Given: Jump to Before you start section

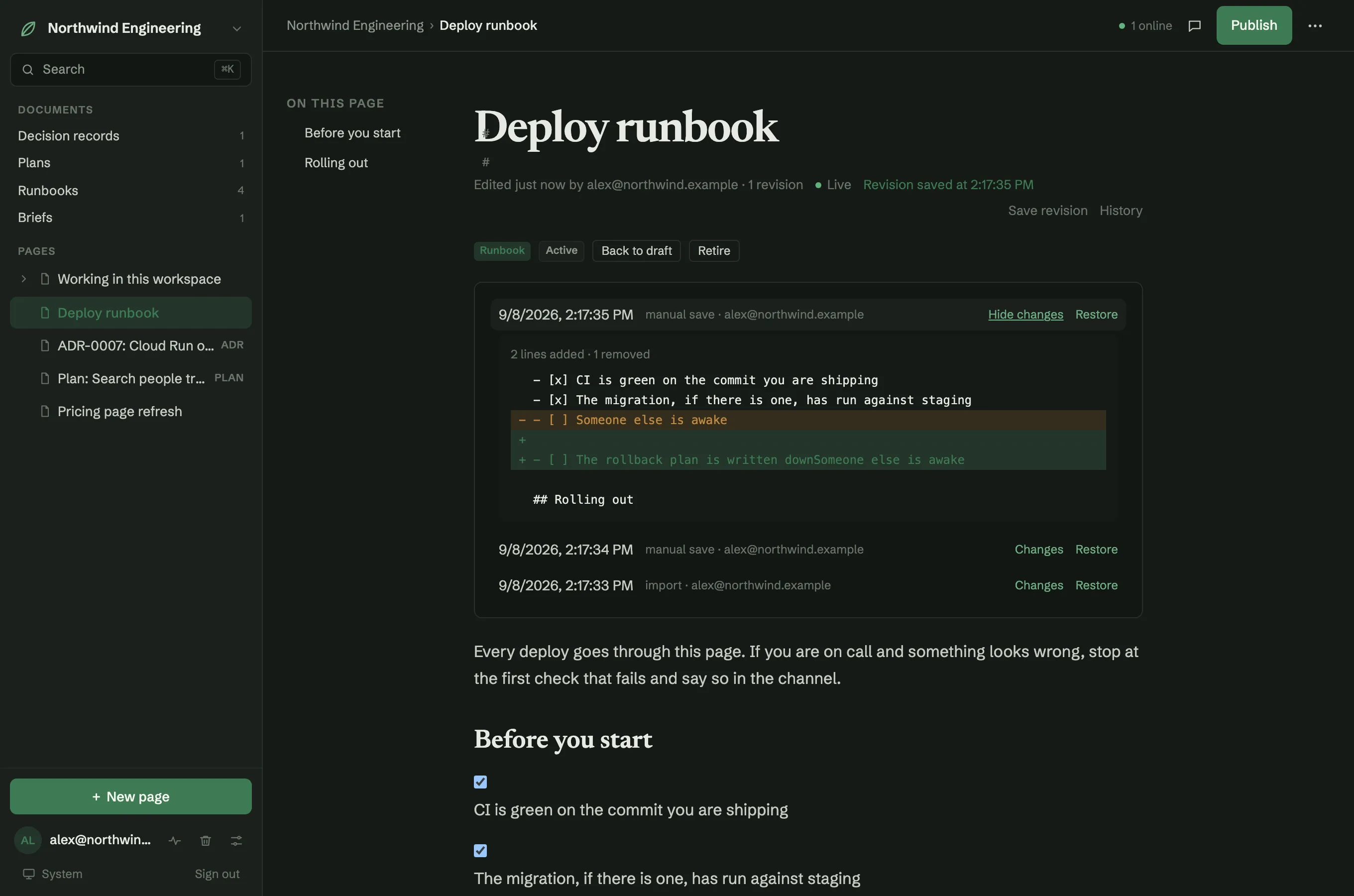Looking at the screenshot, I should (352, 132).
